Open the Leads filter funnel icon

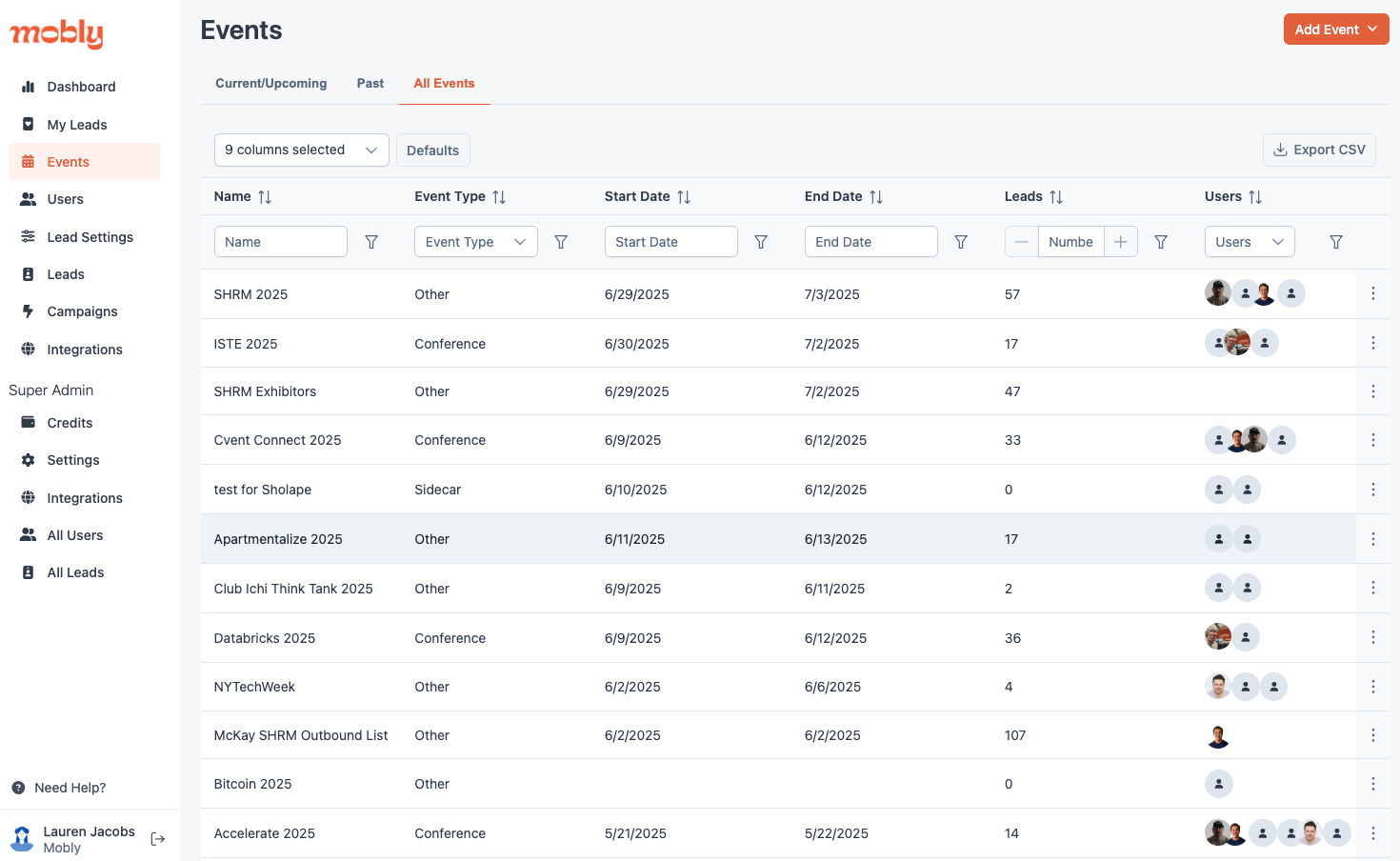(x=1161, y=242)
